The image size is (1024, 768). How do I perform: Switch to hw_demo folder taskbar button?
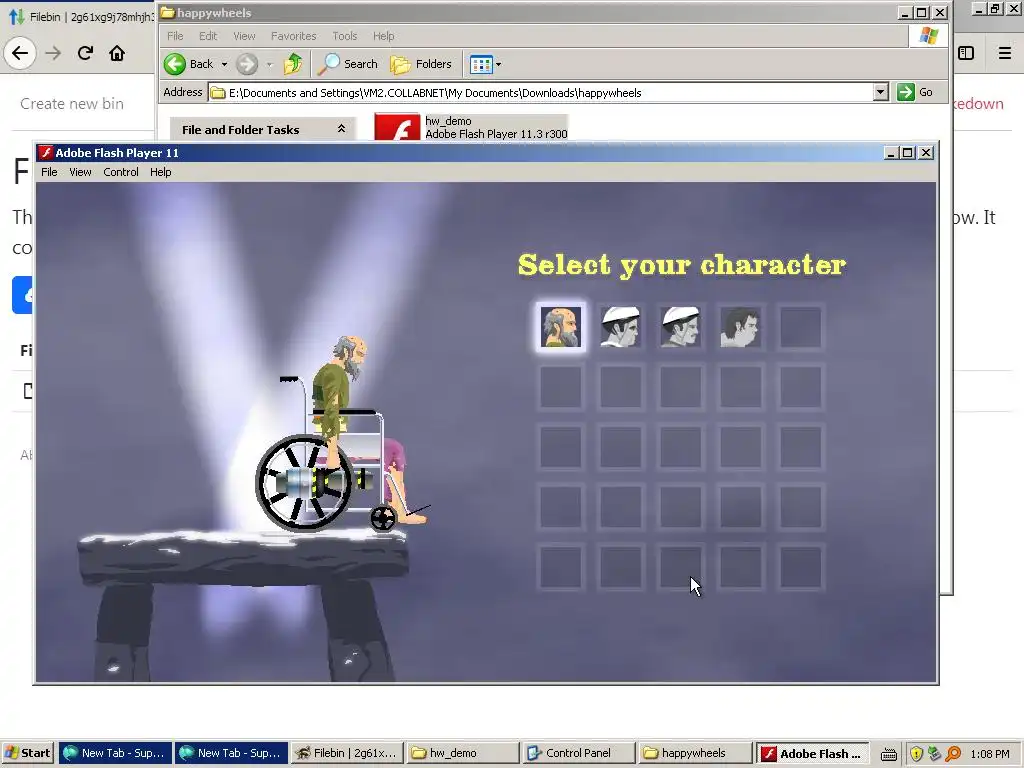tap(462, 753)
